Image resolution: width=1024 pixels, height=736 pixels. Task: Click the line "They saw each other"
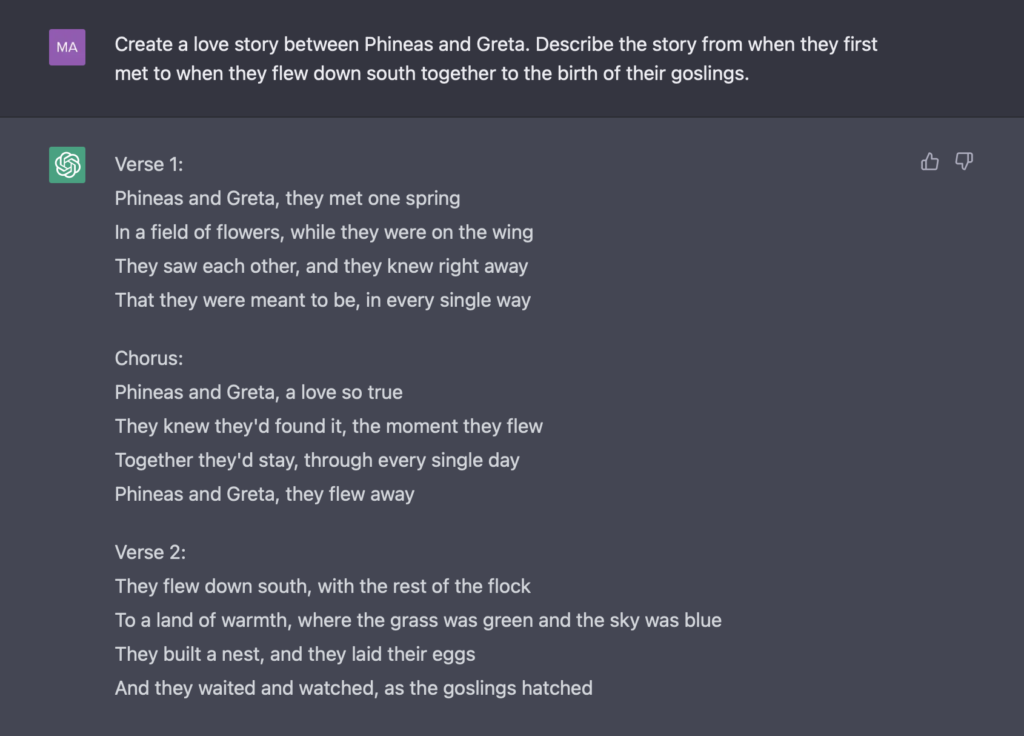point(321,266)
